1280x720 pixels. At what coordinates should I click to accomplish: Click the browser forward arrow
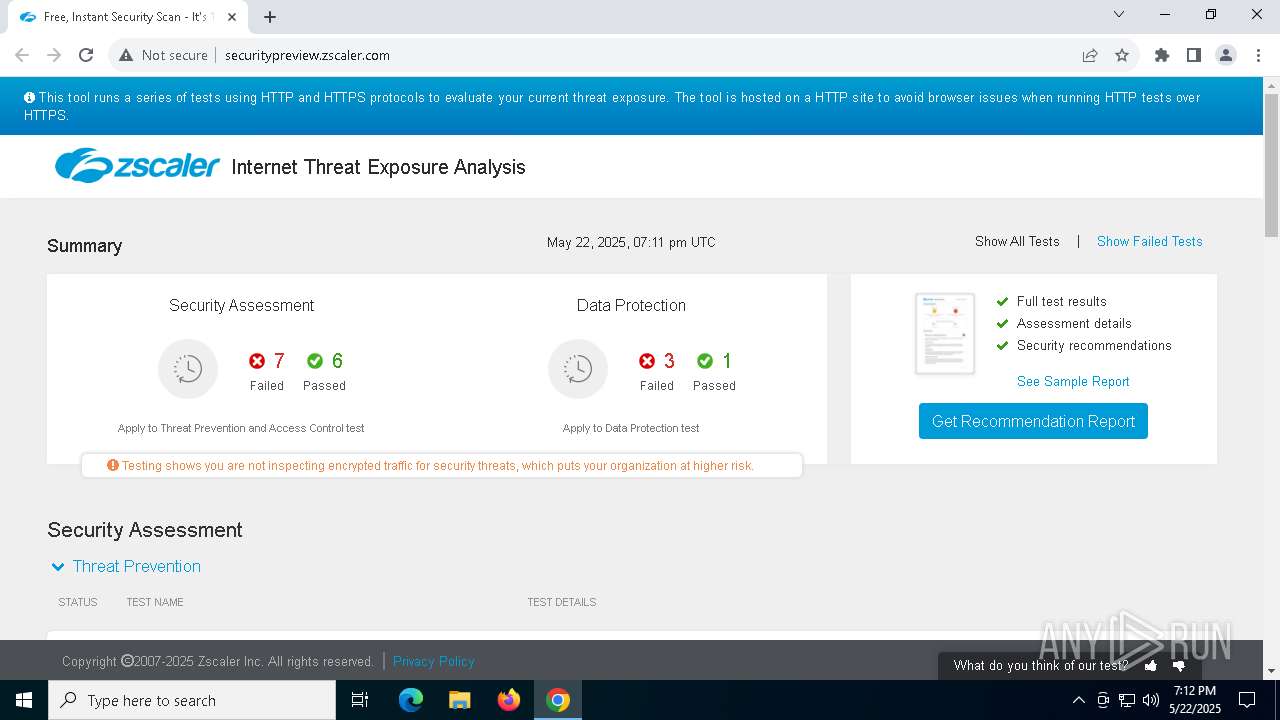click(54, 55)
